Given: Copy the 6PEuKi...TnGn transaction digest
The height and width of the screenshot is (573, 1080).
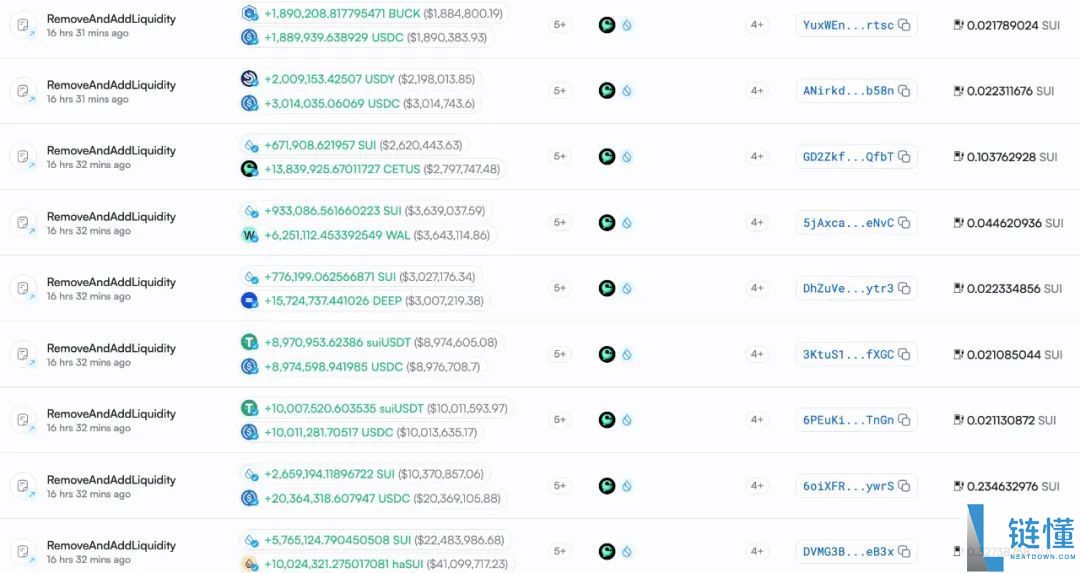Looking at the screenshot, I should pos(904,419).
